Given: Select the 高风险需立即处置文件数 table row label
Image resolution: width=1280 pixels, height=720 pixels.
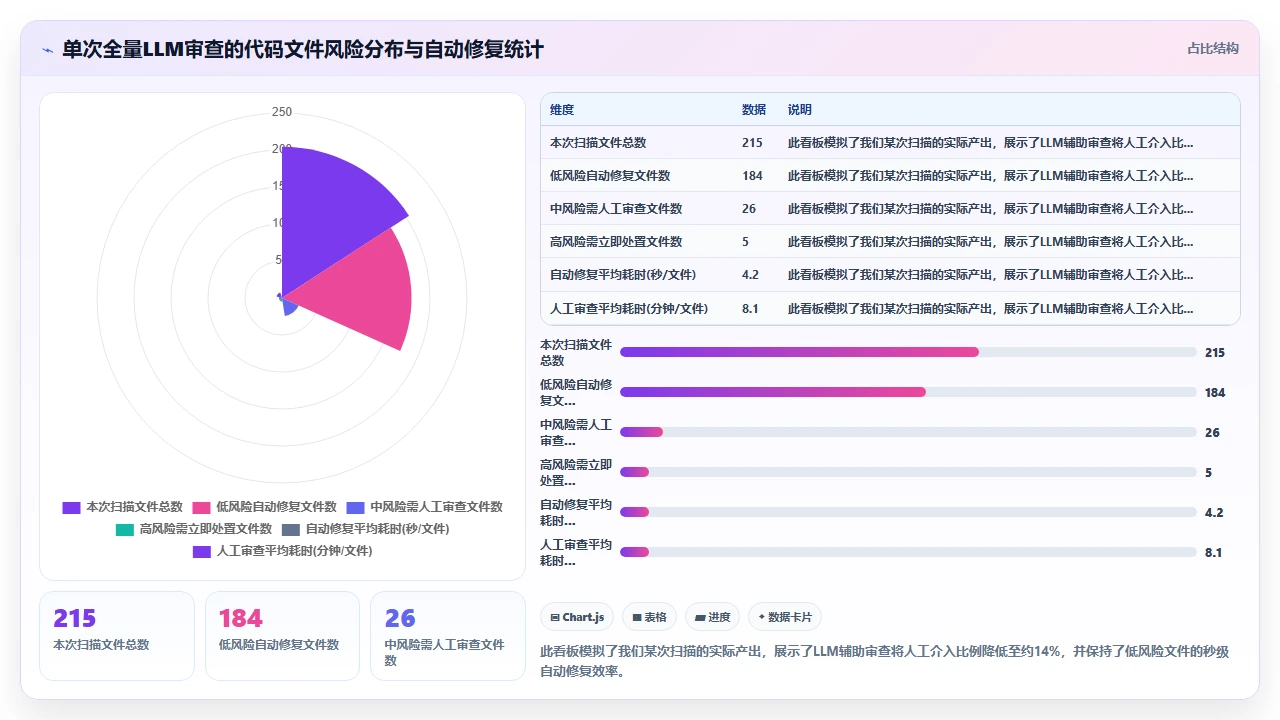Looking at the screenshot, I should [x=616, y=242].
